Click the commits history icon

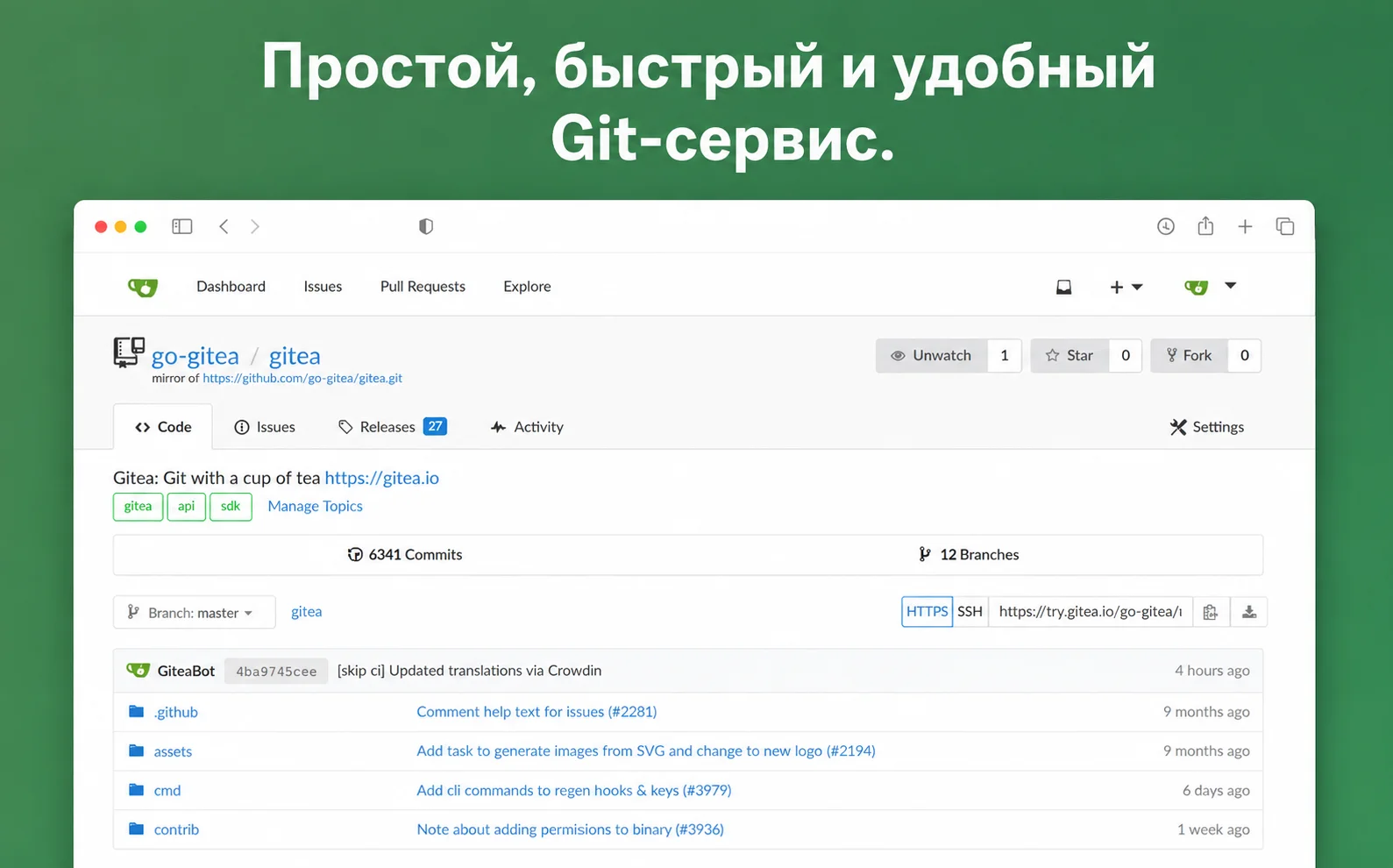click(355, 554)
